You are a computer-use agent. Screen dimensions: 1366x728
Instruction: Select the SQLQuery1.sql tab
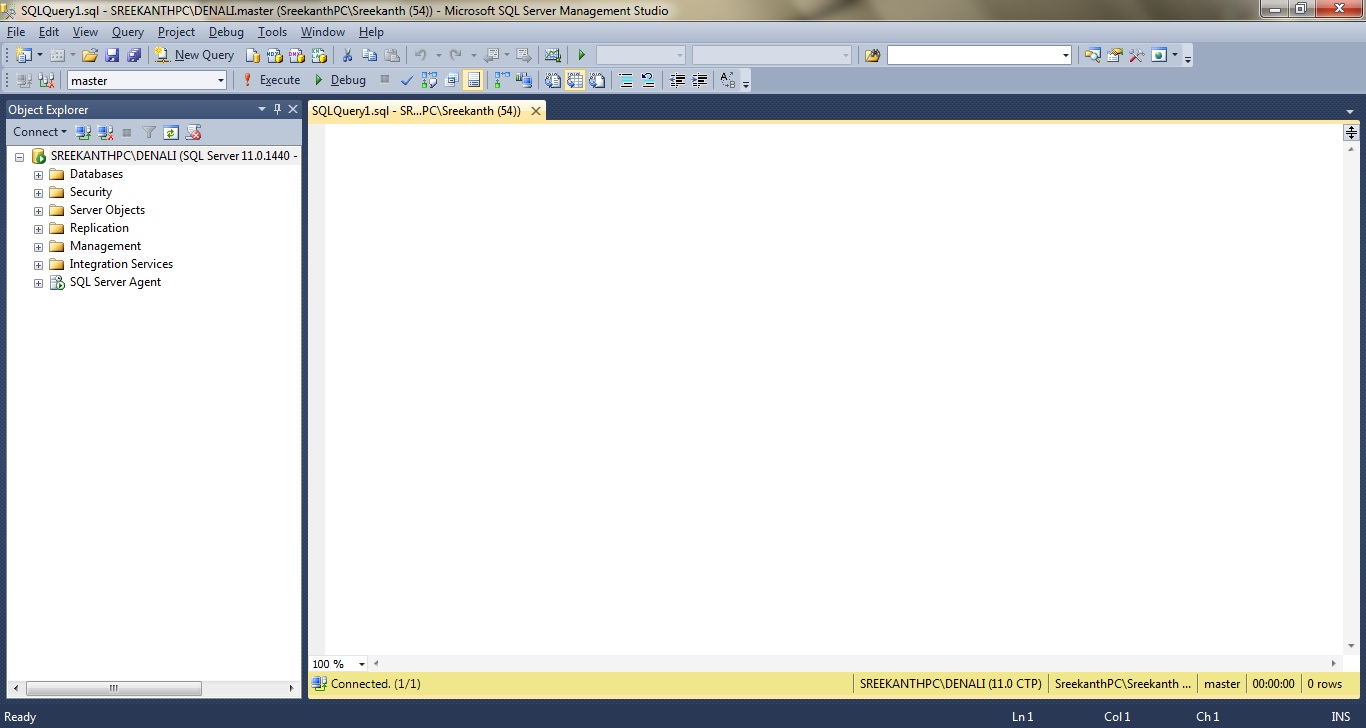pos(416,111)
